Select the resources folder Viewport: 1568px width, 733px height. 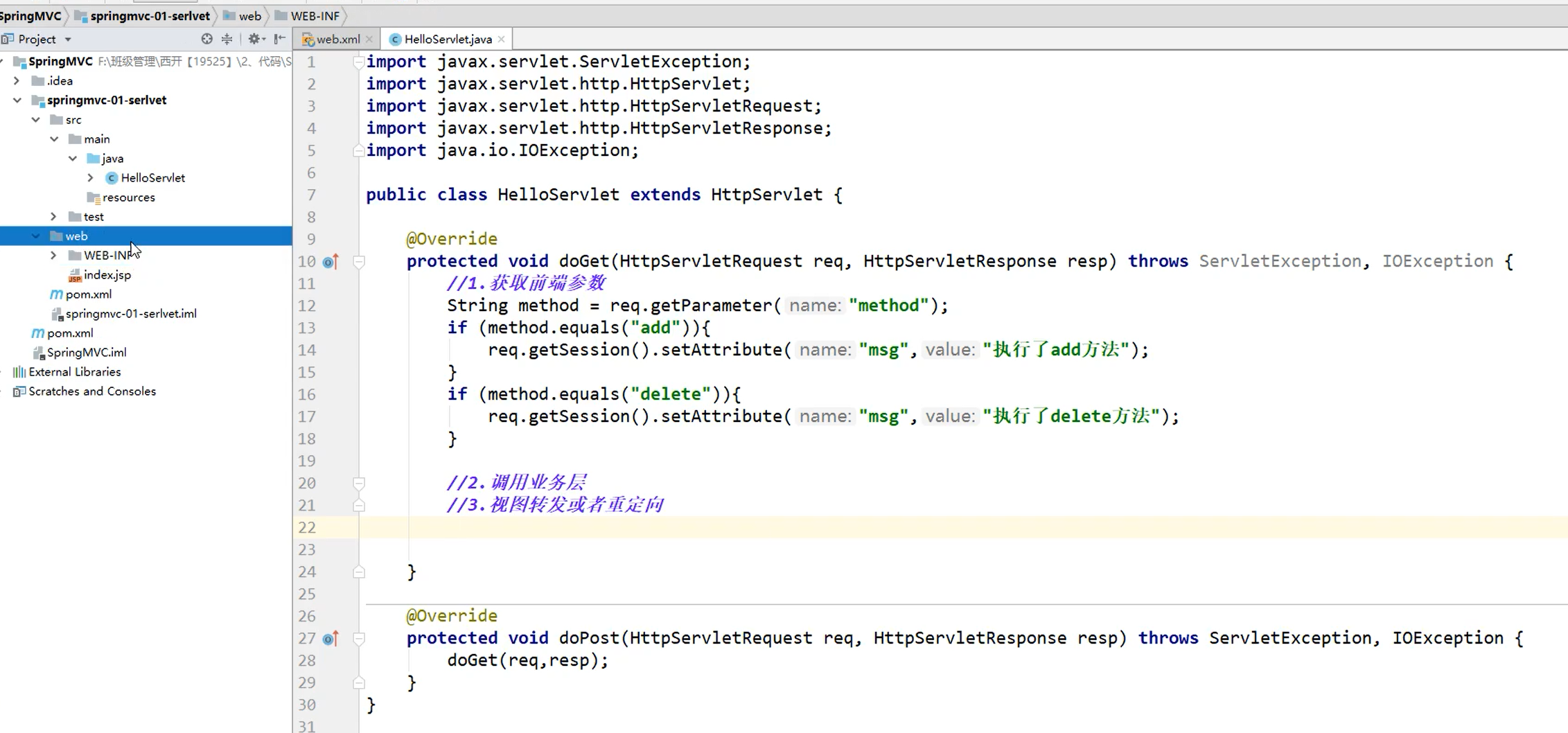pos(129,197)
